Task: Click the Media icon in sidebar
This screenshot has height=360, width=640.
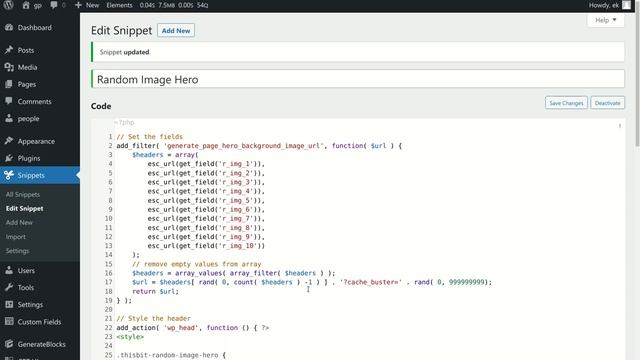Action: click(x=9, y=67)
